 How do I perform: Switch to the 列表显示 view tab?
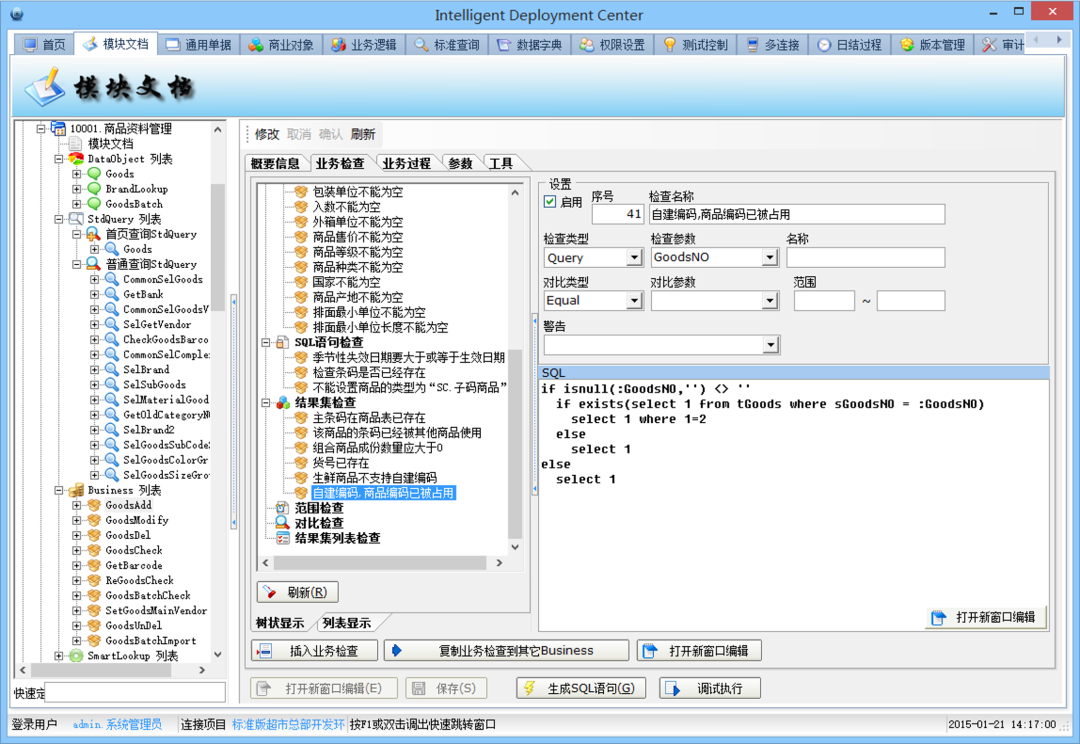click(346, 623)
